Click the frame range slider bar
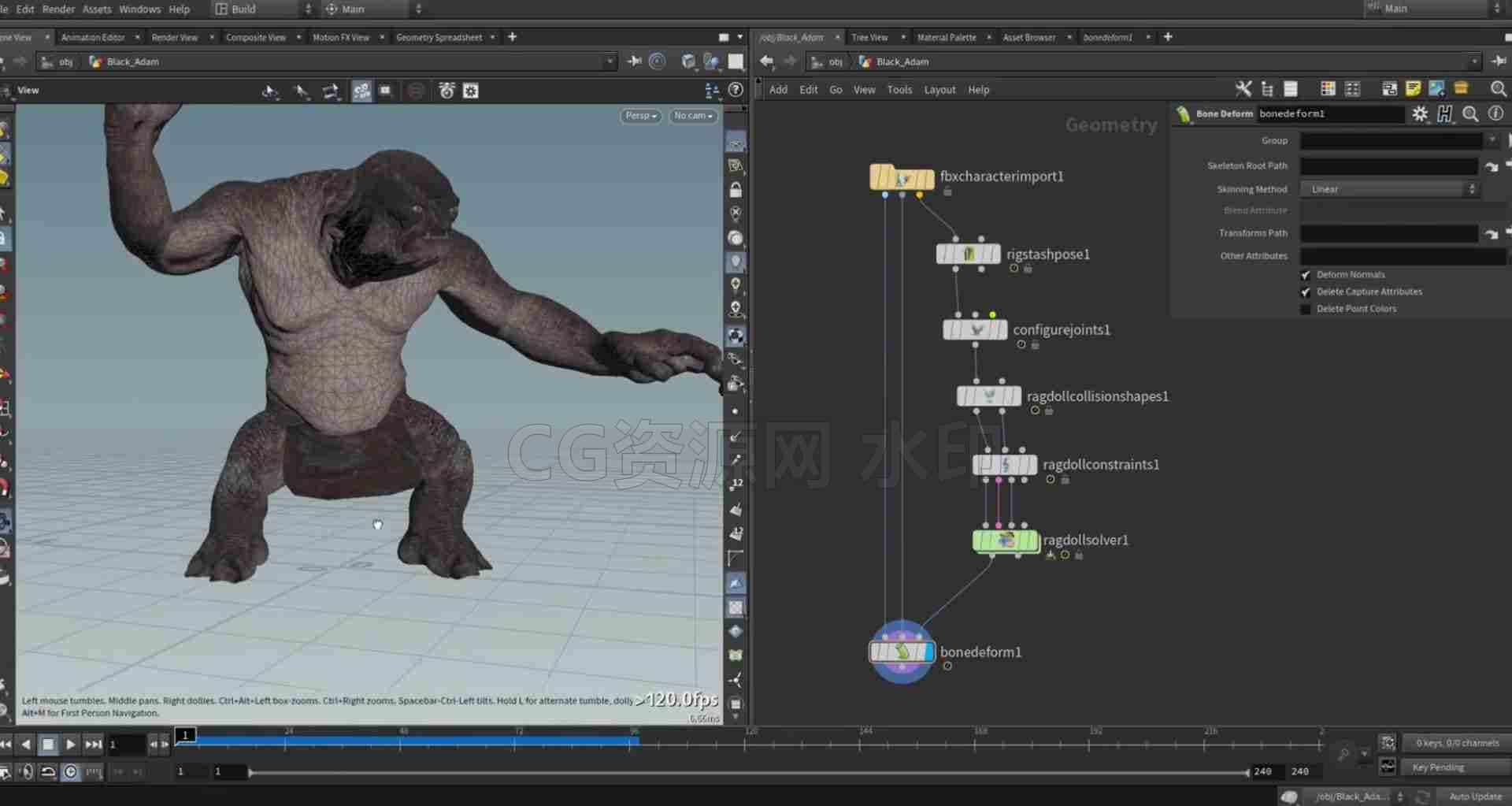Image resolution: width=1512 pixels, height=806 pixels. coord(748,772)
